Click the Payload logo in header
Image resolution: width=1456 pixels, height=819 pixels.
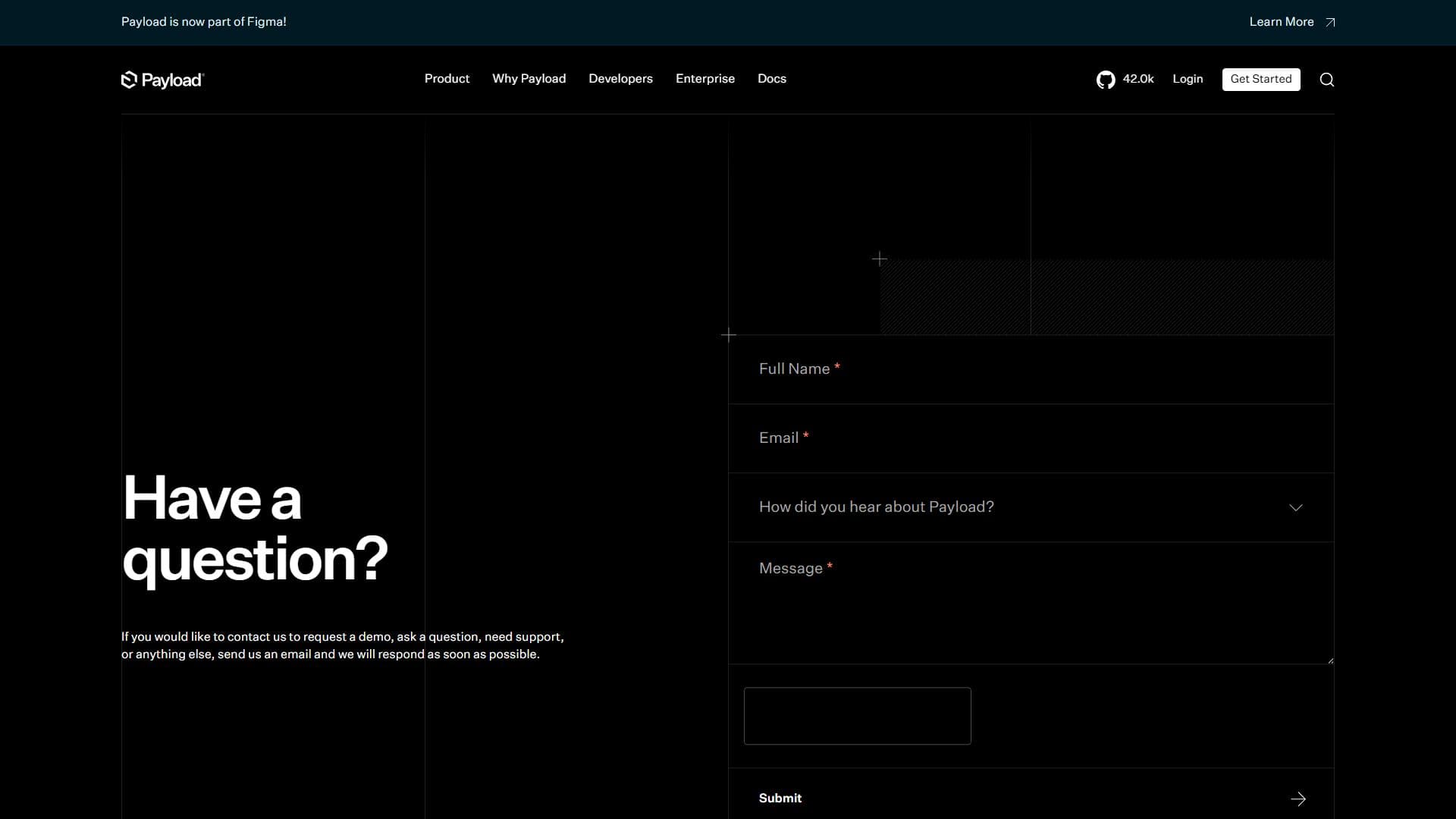pyautogui.click(x=162, y=80)
